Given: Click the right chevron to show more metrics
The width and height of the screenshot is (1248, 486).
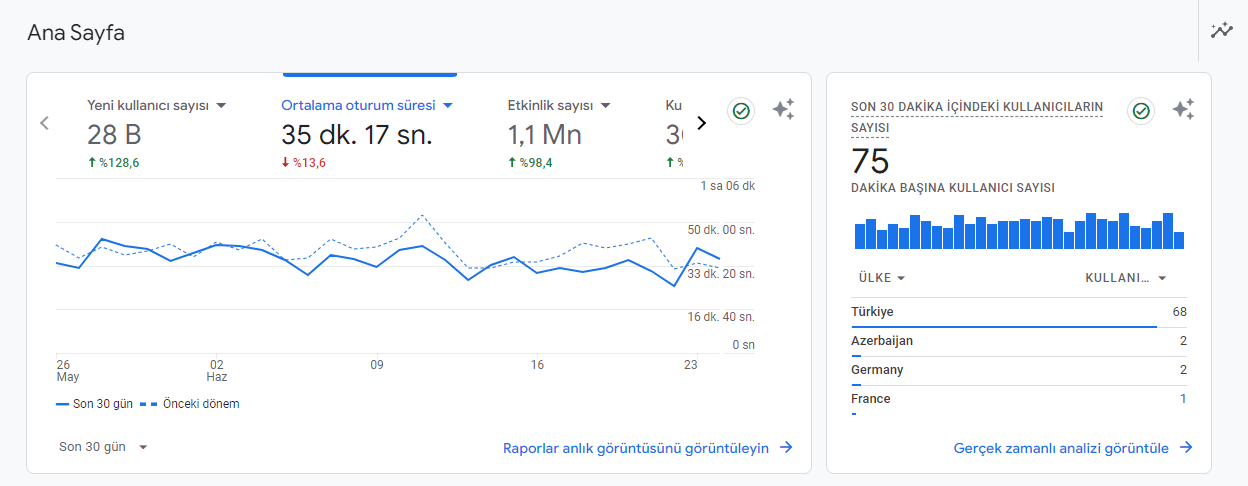Looking at the screenshot, I should [x=701, y=123].
